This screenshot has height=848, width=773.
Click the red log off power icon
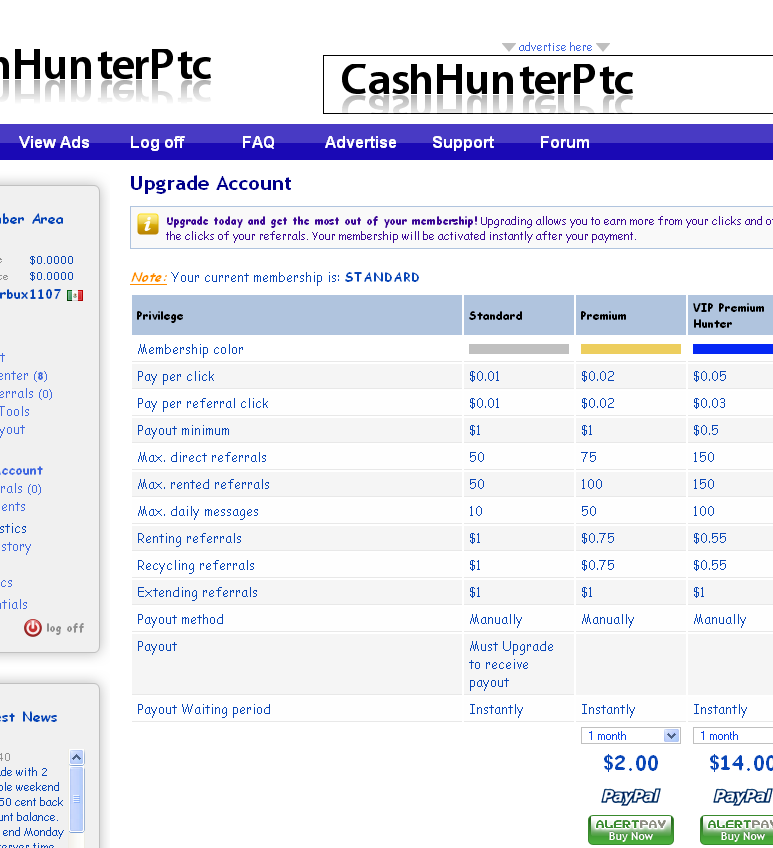[32, 628]
